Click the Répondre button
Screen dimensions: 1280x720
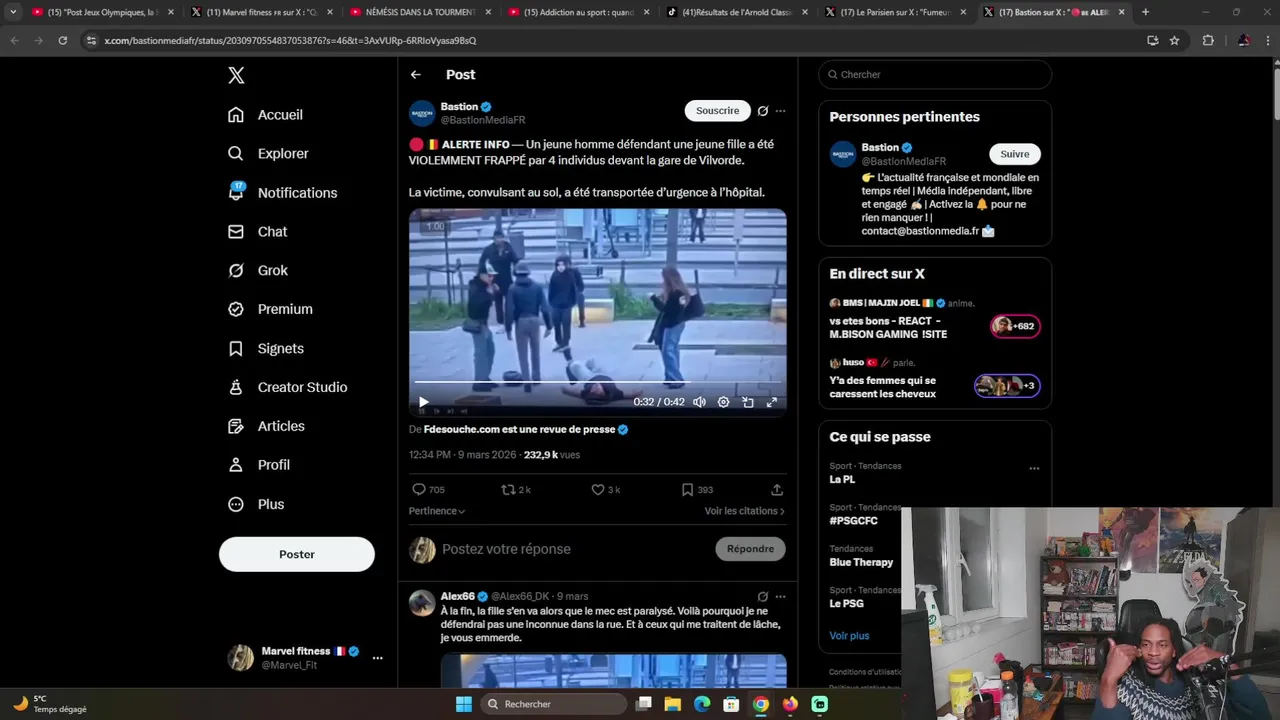coord(751,549)
